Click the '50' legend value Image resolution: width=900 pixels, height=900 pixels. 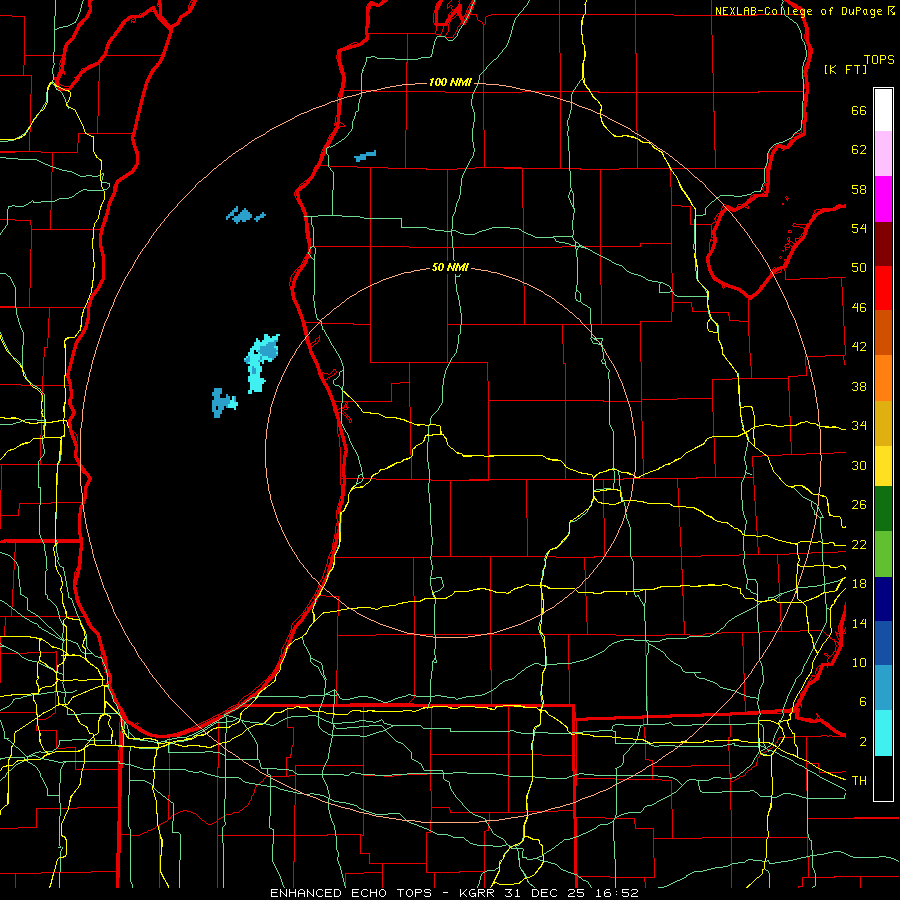pyautogui.click(x=859, y=268)
